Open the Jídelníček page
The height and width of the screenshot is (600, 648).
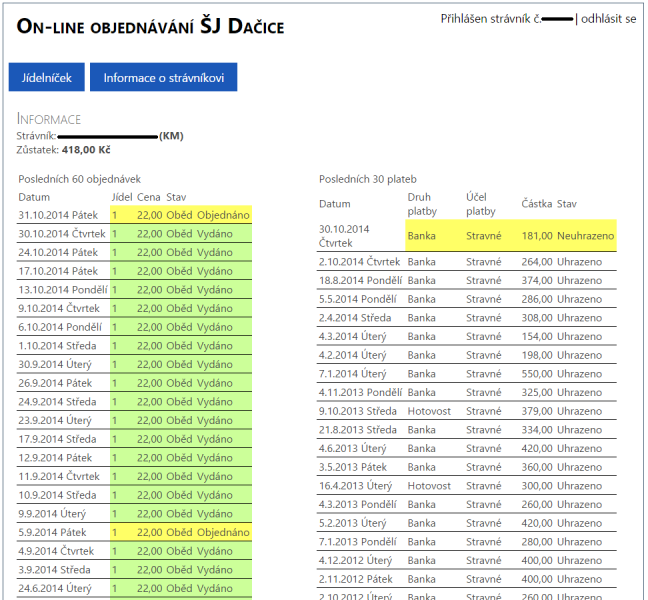click(47, 77)
